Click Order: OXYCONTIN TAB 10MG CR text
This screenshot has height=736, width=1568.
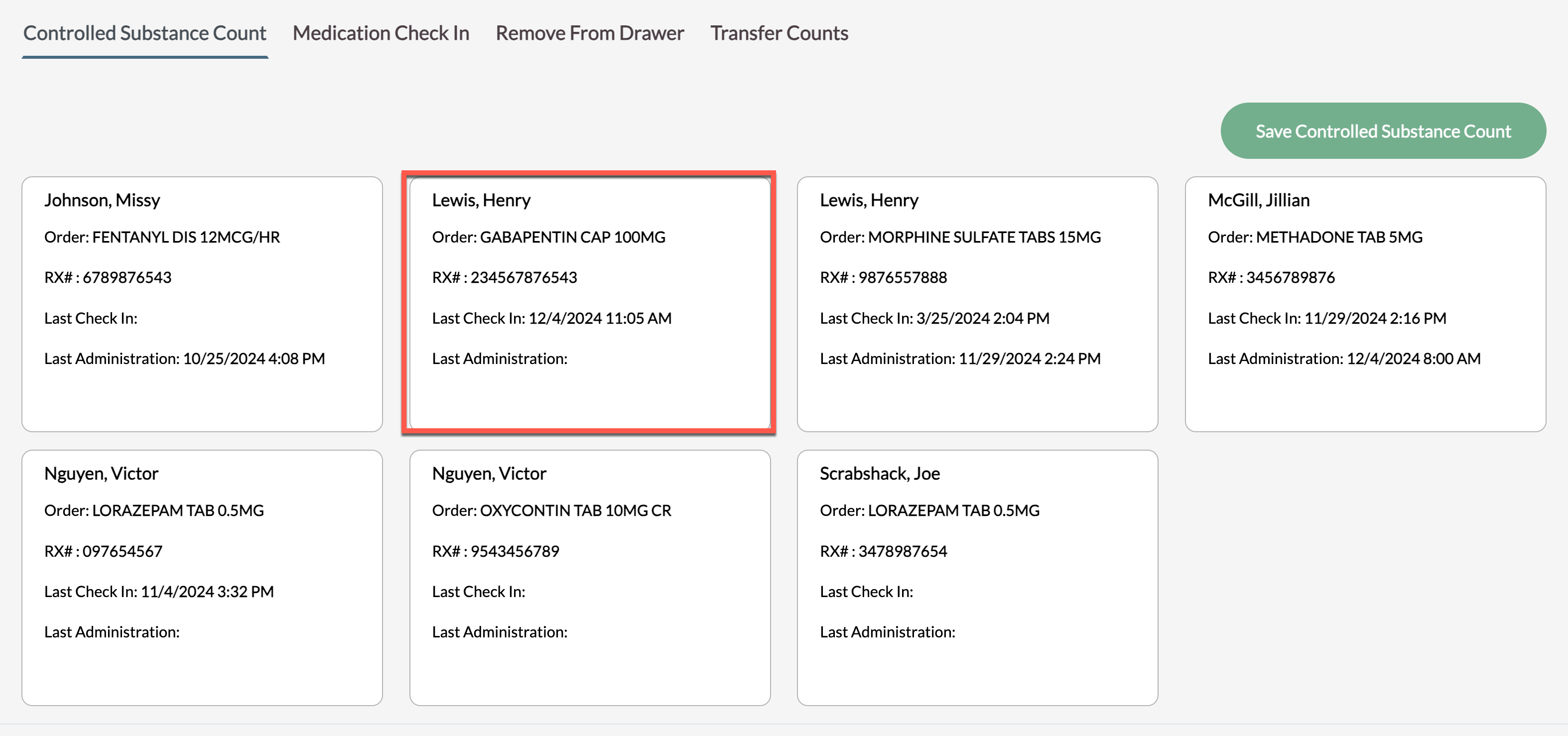551,511
